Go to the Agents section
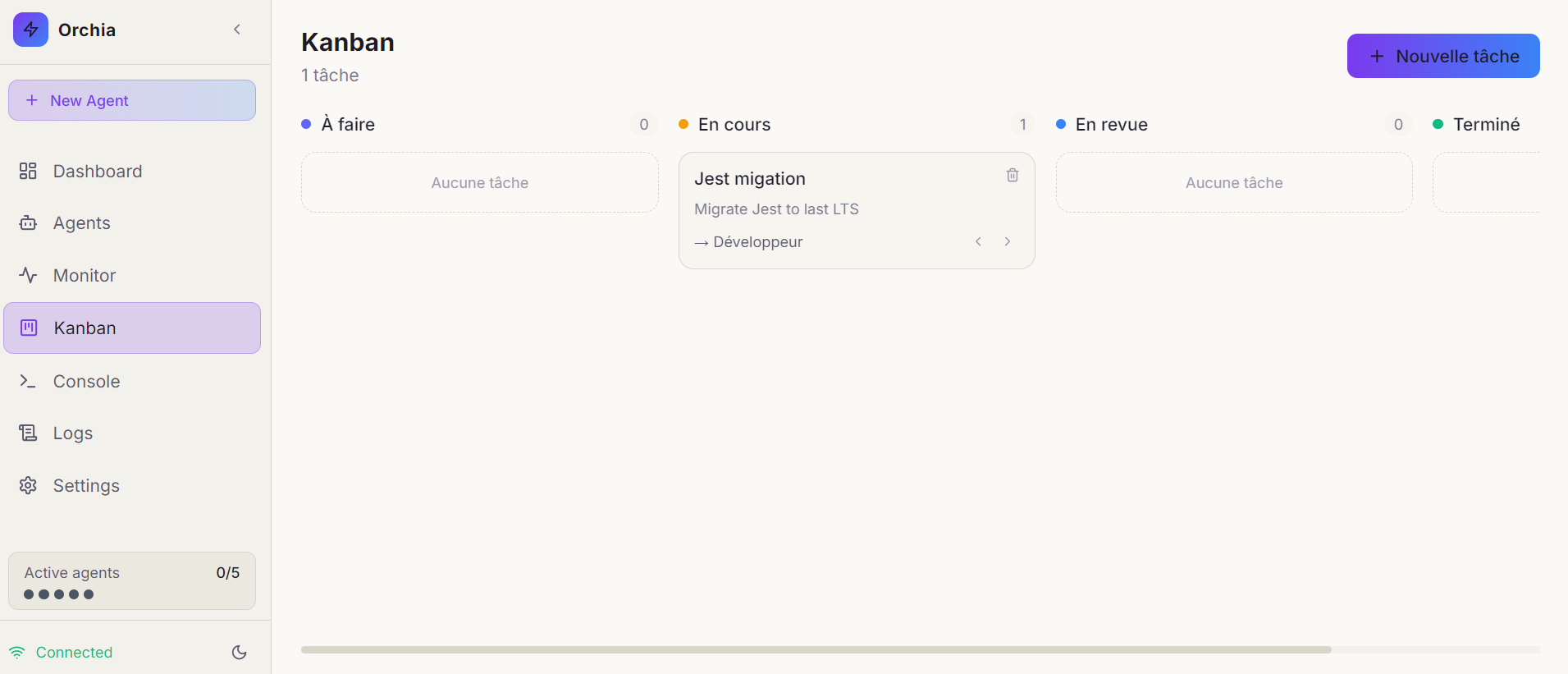The image size is (1568, 674). pyautogui.click(x=132, y=223)
